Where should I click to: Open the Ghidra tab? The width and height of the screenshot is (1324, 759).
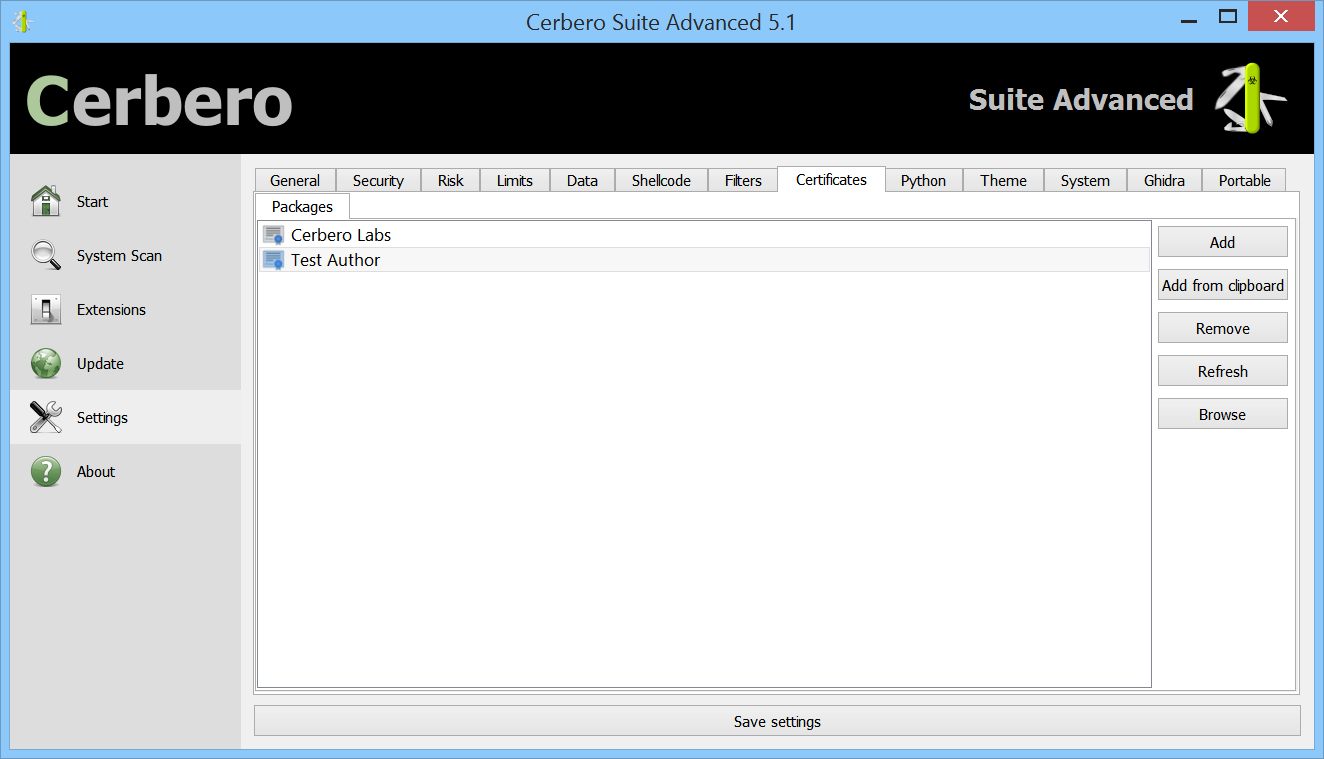click(x=1164, y=180)
